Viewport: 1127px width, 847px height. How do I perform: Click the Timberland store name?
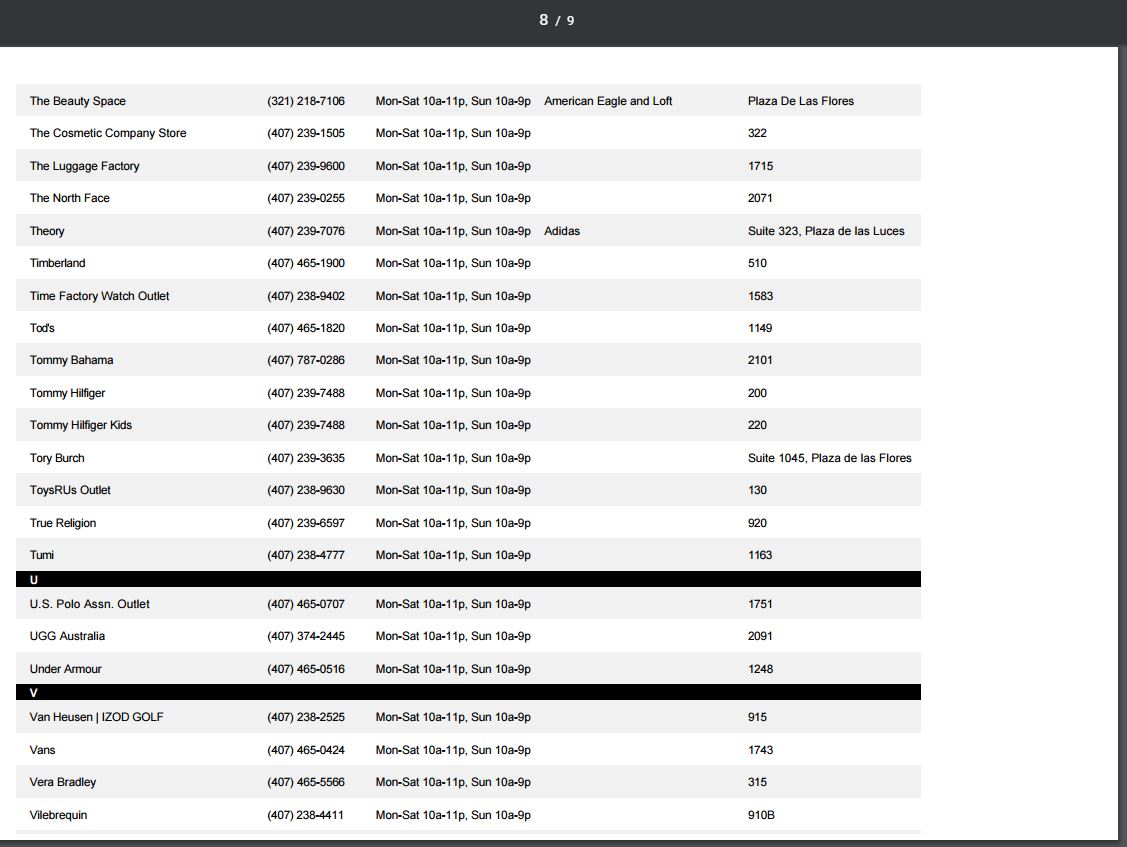tap(58, 263)
